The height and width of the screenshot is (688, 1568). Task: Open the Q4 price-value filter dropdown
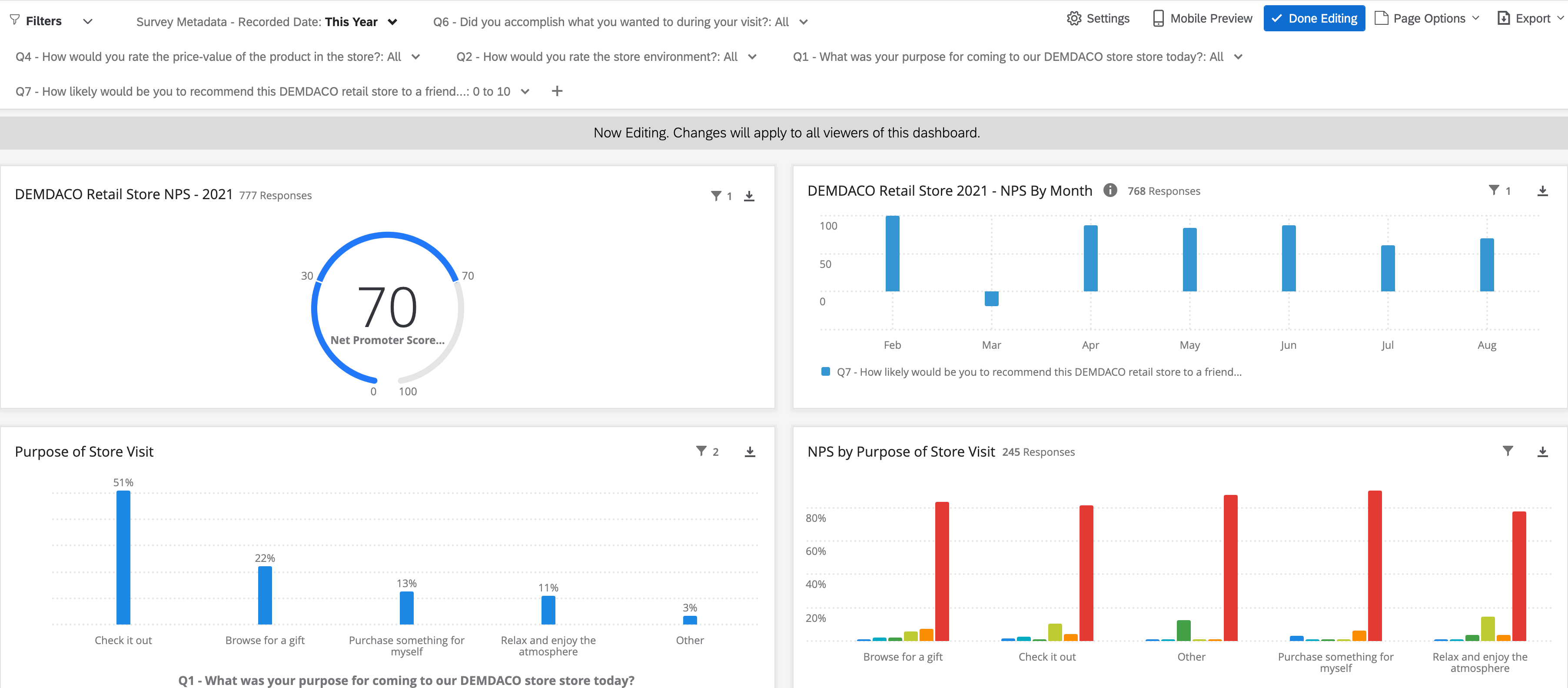[217, 57]
